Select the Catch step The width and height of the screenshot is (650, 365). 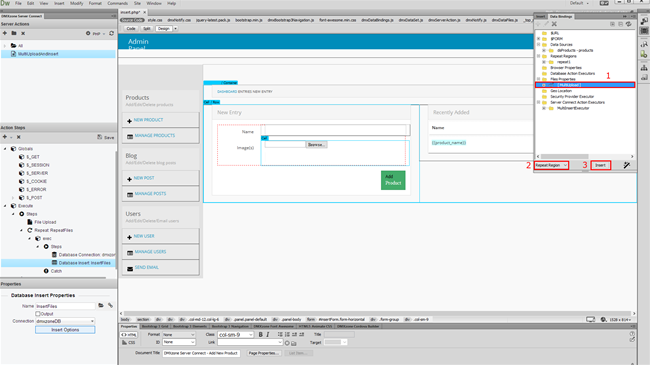tap(56, 271)
